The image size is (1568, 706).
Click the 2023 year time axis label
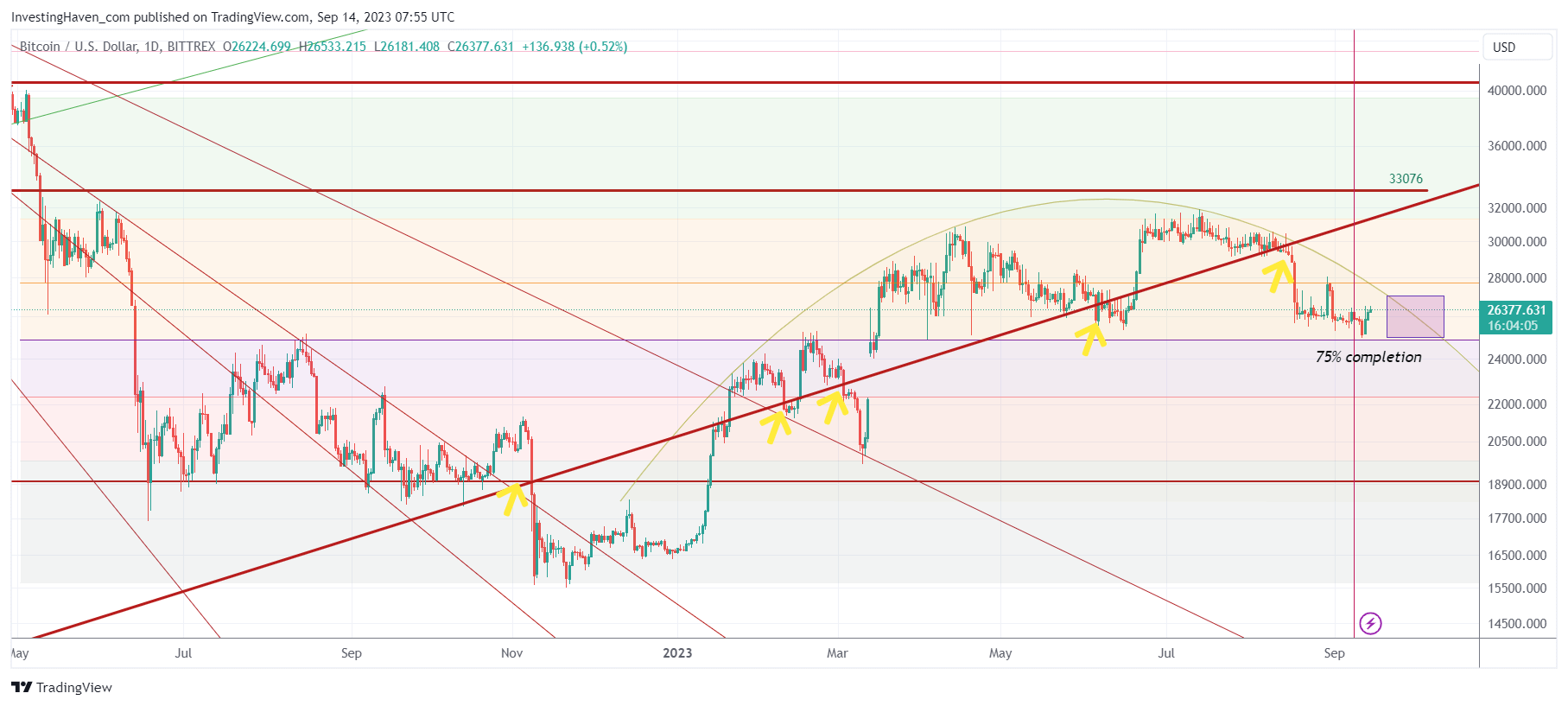[x=677, y=653]
